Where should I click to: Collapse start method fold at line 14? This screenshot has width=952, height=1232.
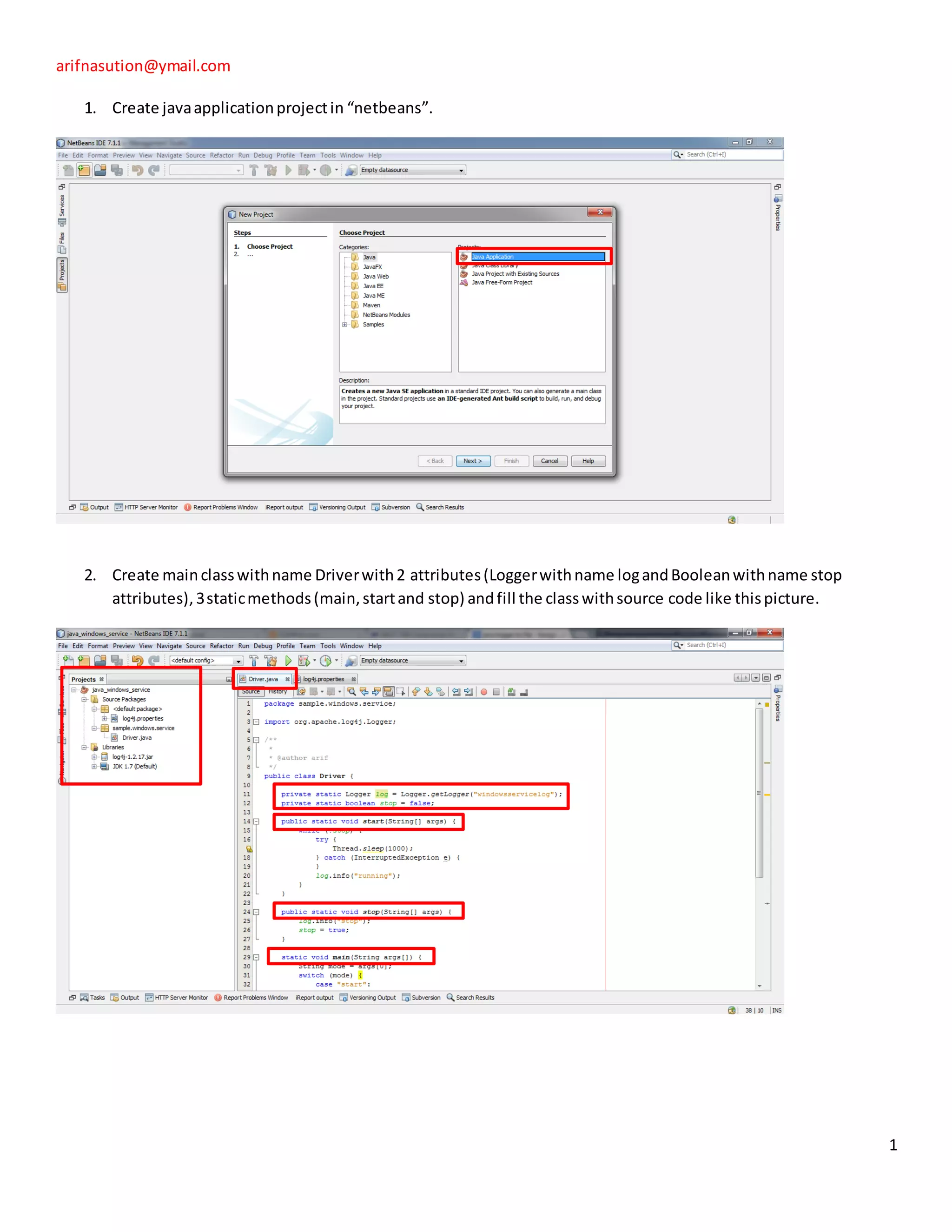click(256, 822)
